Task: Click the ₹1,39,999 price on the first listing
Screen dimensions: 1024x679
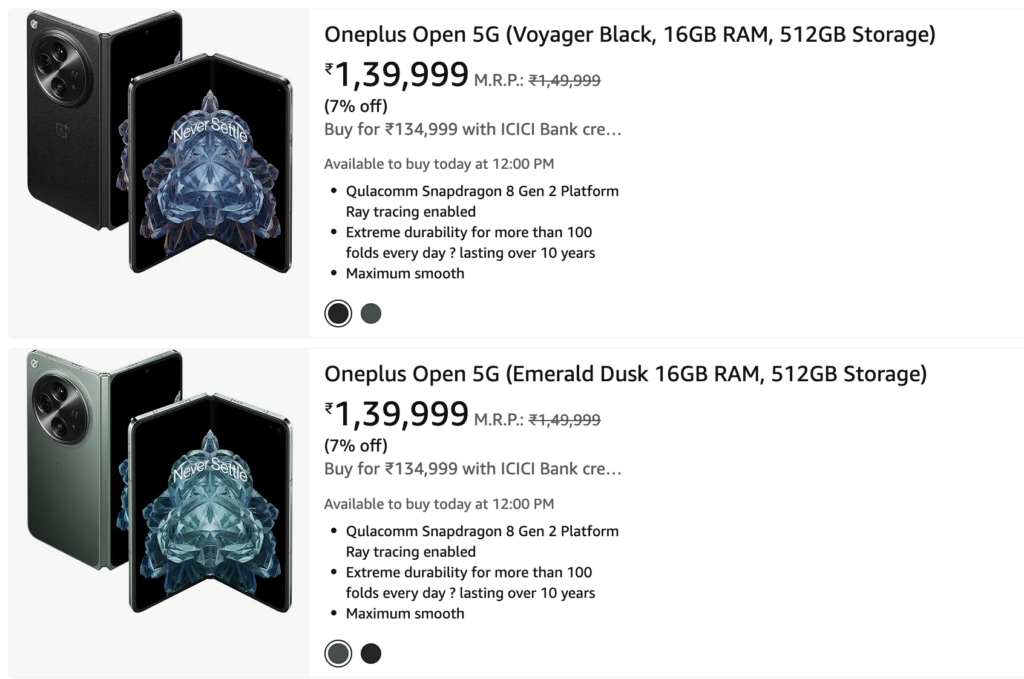Action: 396,74
